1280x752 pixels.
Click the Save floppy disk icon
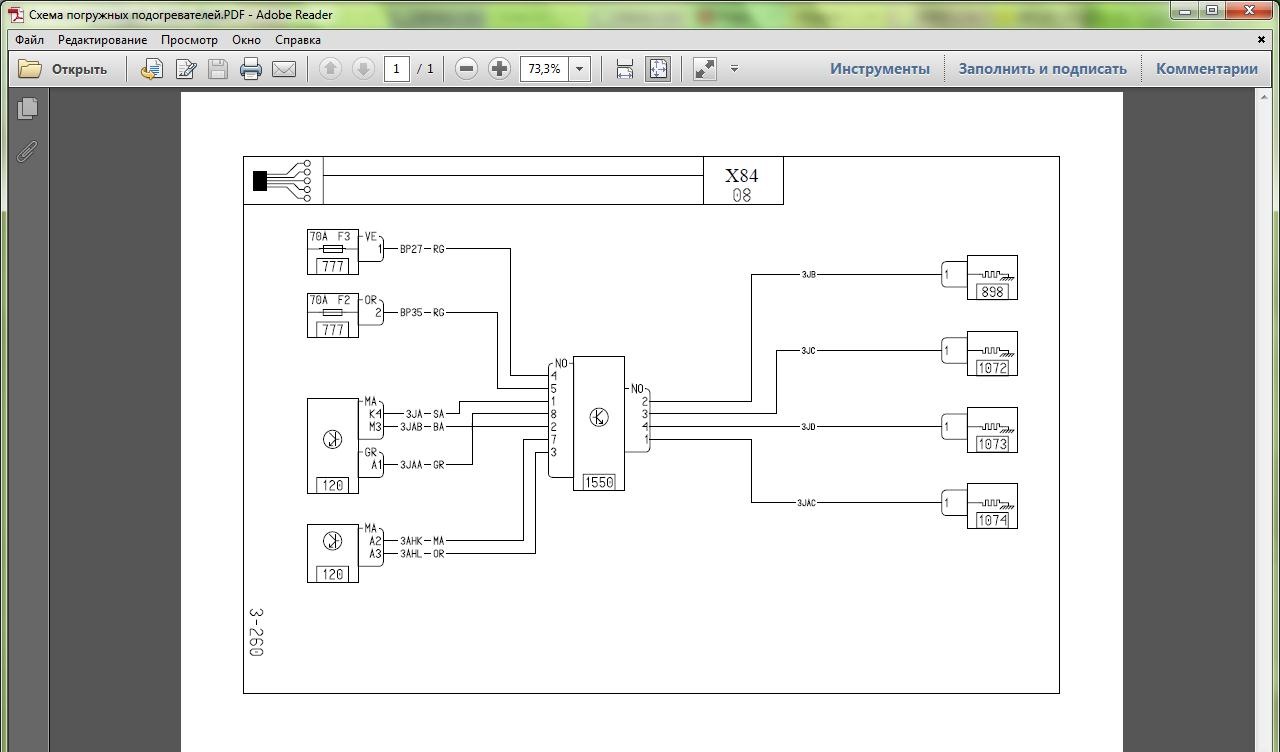(x=218, y=69)
